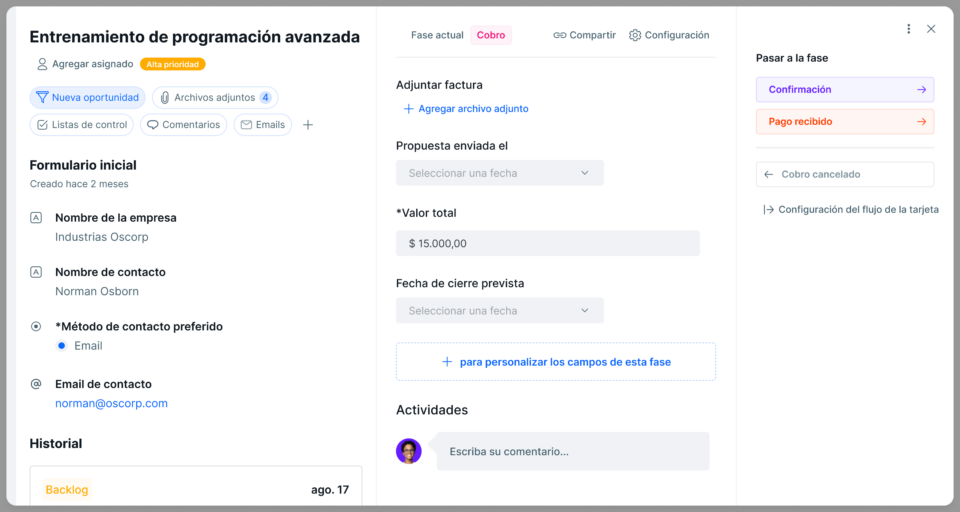Open the Archivos adjuntos tab
Viewport: 960px width, 512px height.
tap(214, 98)
